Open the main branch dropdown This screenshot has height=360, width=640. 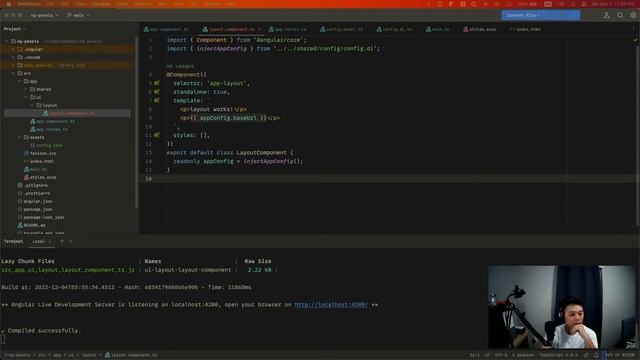point(78,15)
